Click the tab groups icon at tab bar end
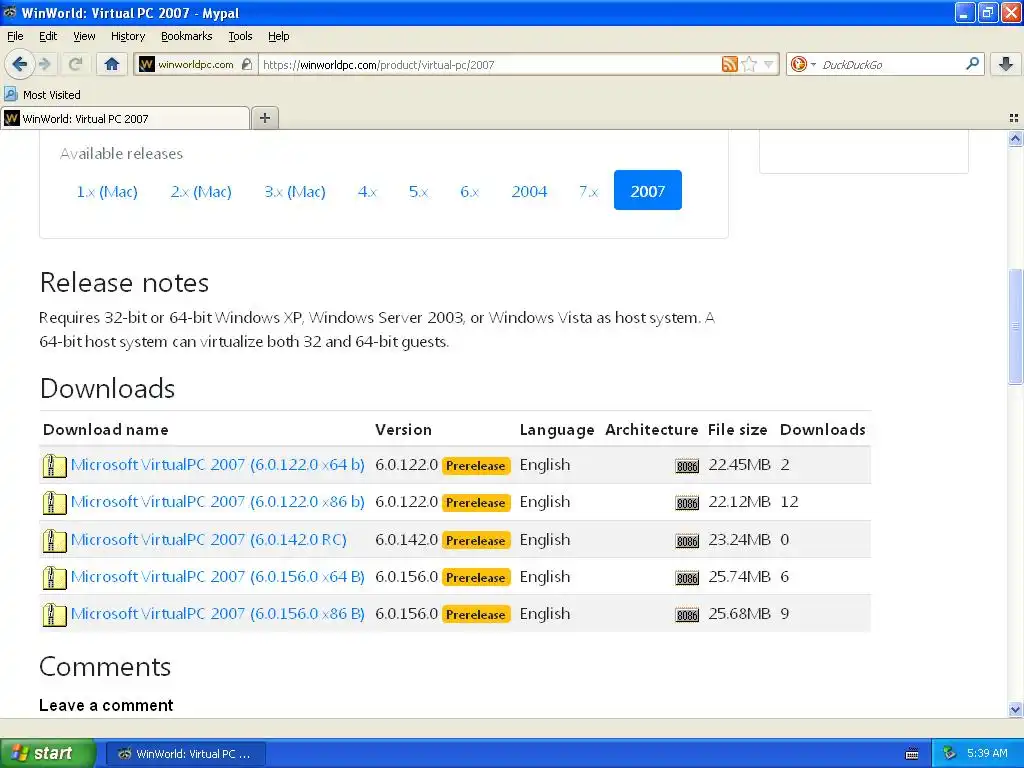The image size is (1024, 768). tap(1014, 118)
